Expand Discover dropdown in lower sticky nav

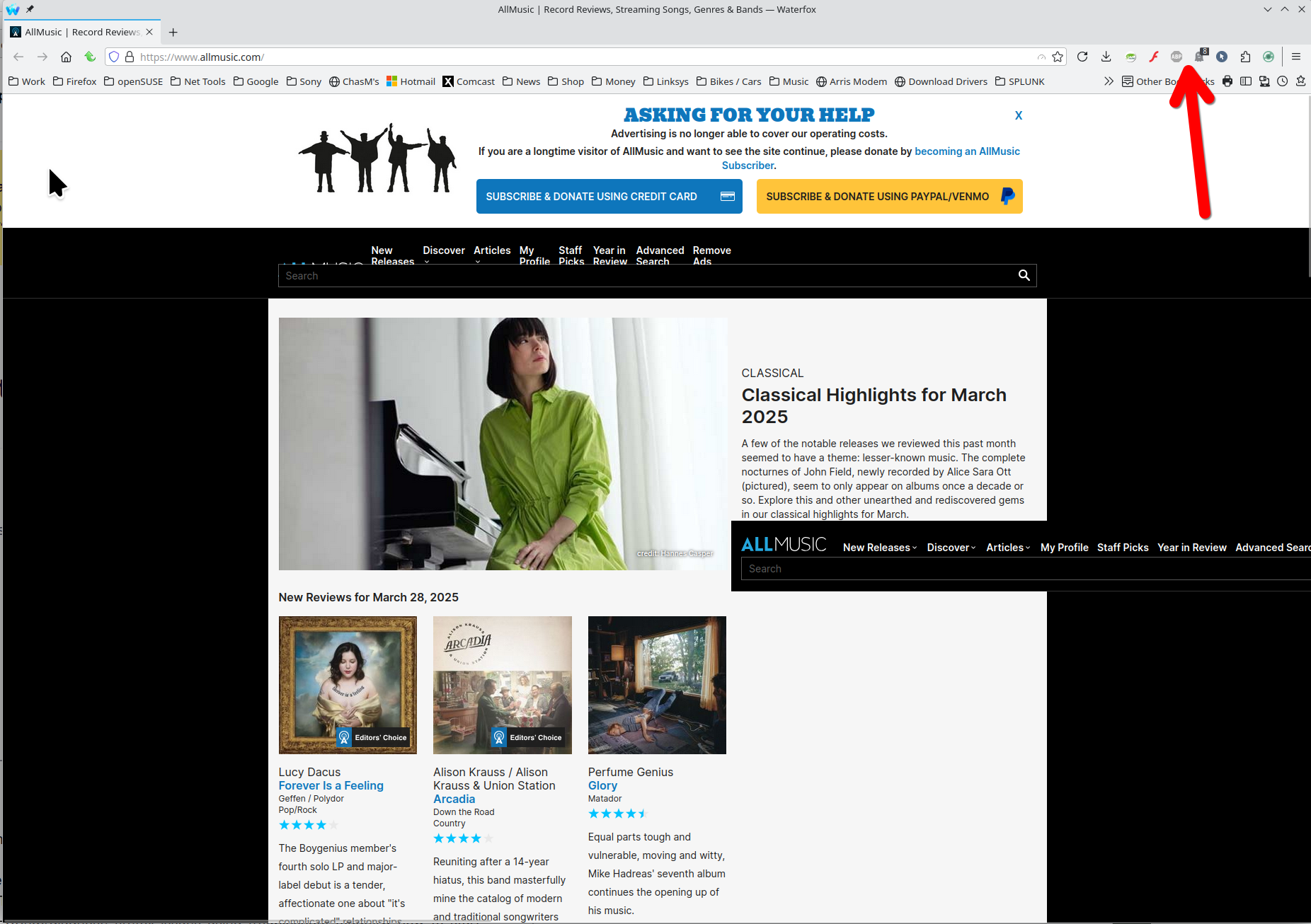tap(951, 548)
